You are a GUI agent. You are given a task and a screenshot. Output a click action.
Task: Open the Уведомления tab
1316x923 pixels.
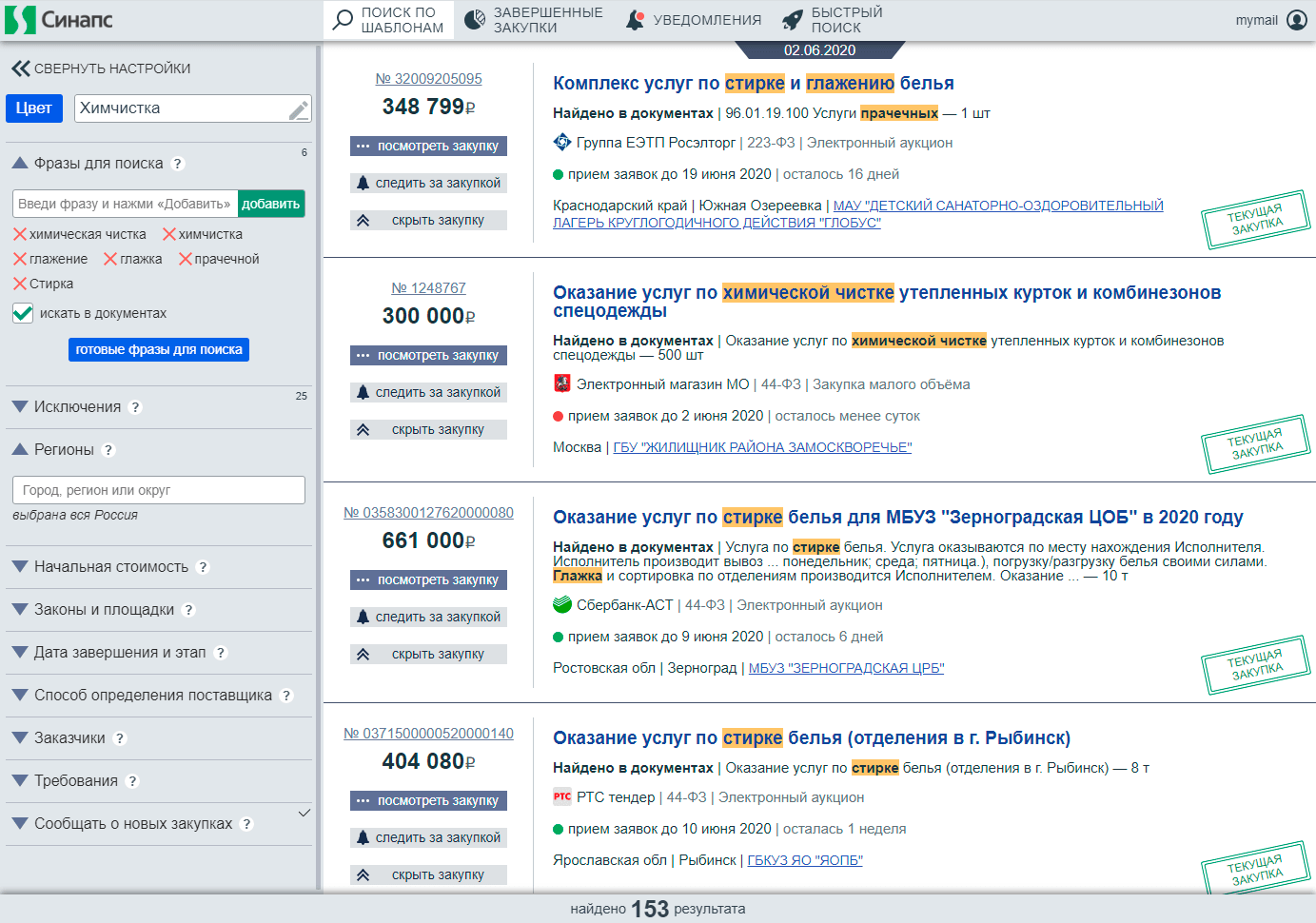pyautogui.click(x=694, y=20)
